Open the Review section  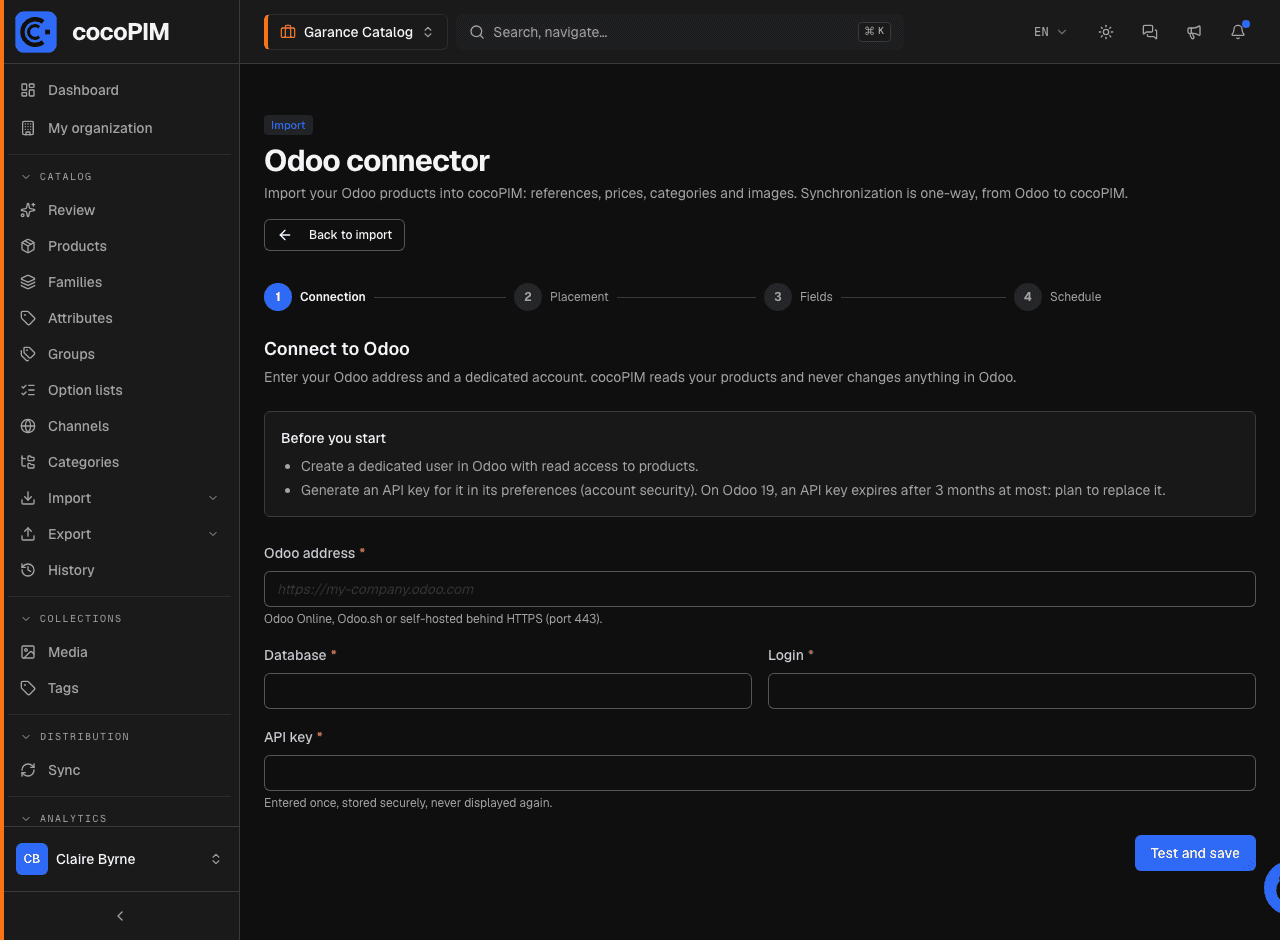[120, 210]
